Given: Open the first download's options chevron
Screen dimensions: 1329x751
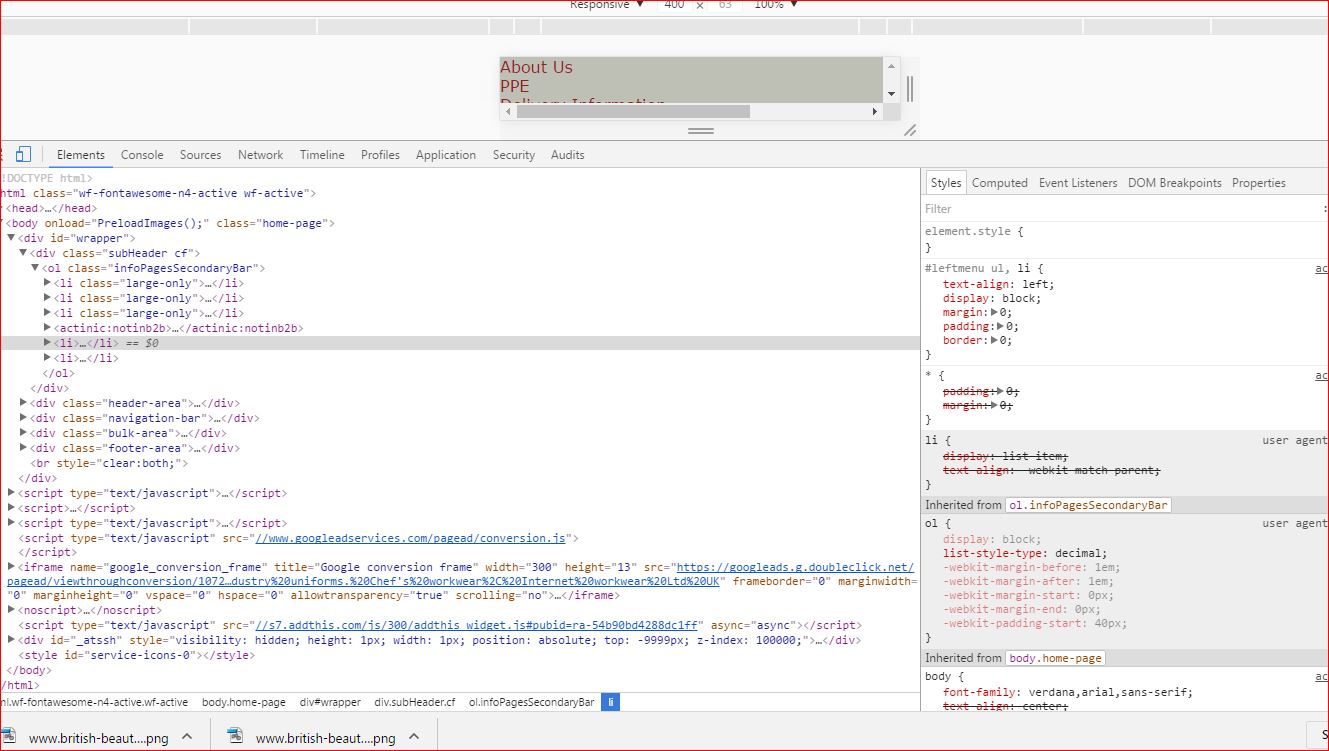Looking at the screenshot, I should click(x=186, y=738).
